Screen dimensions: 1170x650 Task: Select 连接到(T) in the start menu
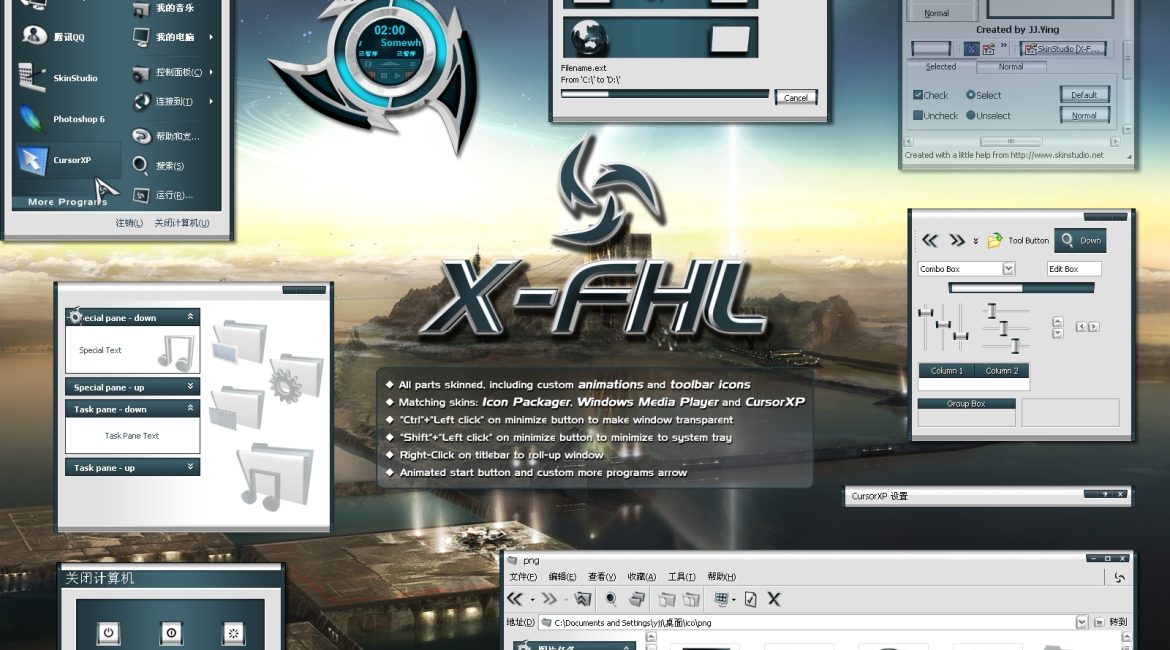(173, 101)
